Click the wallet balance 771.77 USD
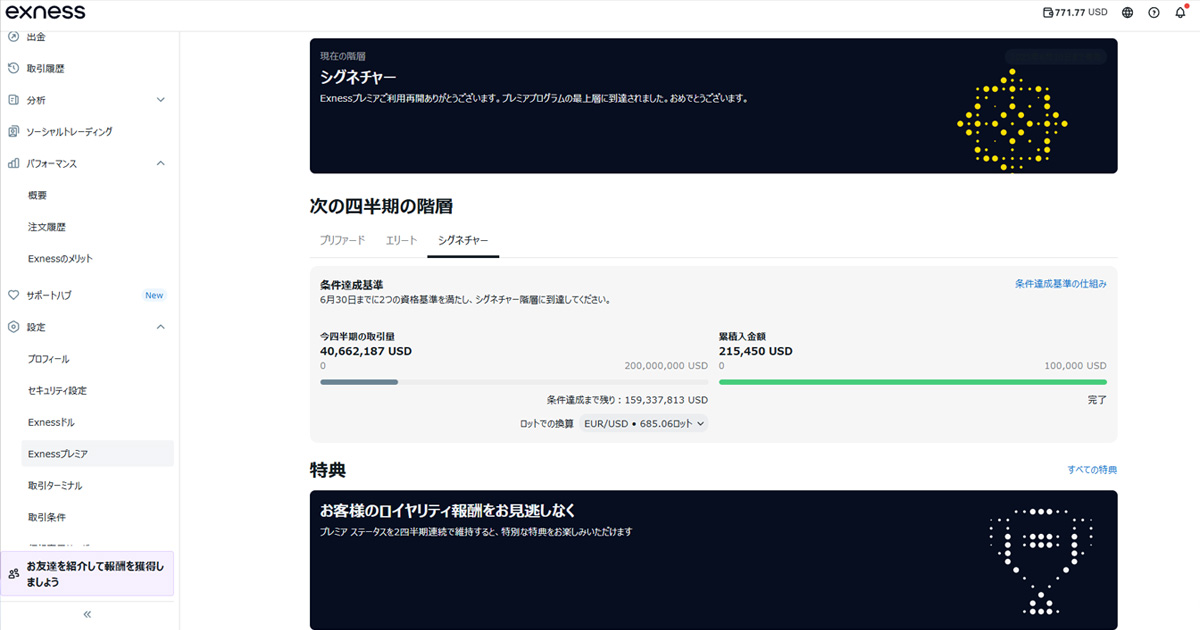Viewport: 1200px width, 630px height. (1075, 13)
